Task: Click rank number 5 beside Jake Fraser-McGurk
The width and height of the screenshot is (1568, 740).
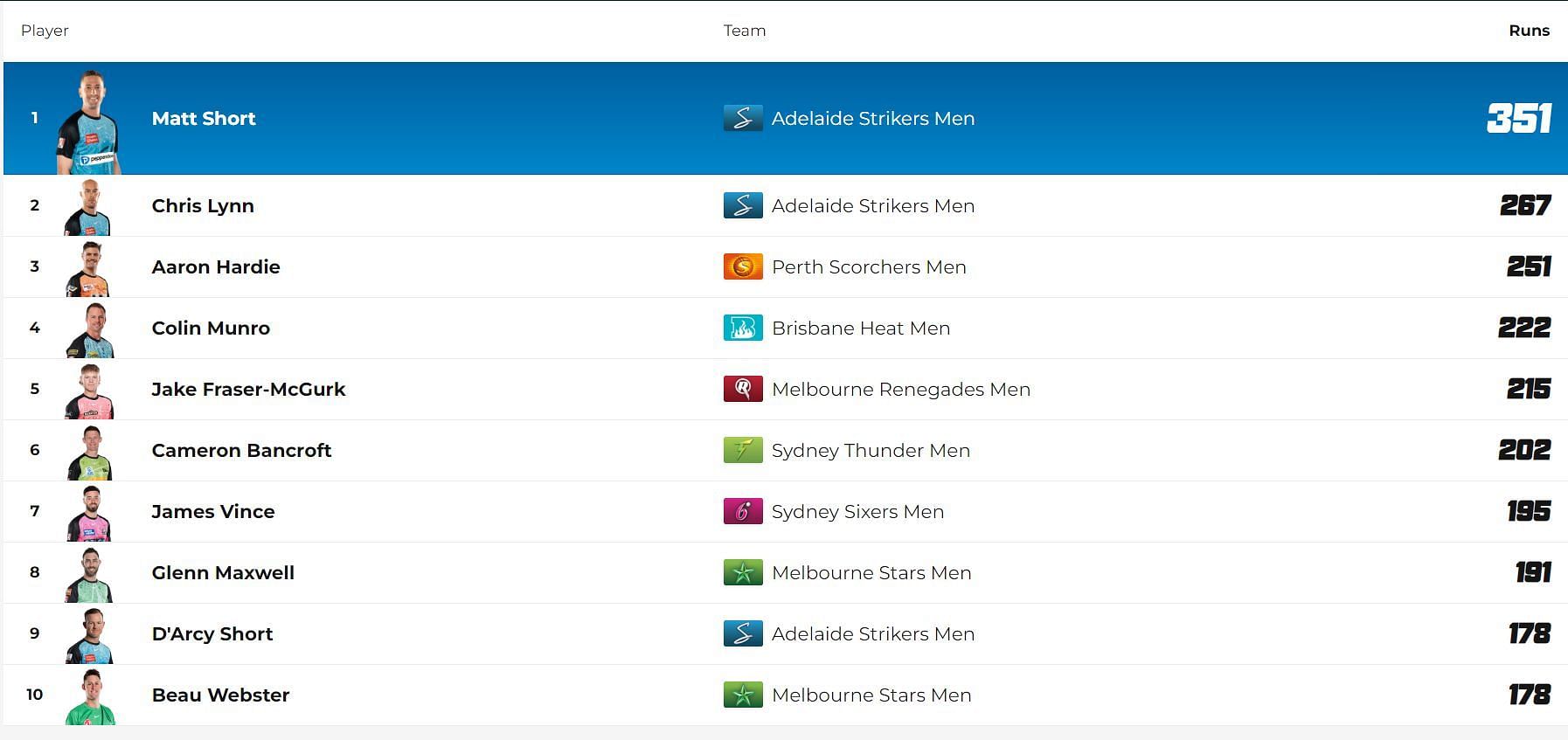Action: point(35,388)
